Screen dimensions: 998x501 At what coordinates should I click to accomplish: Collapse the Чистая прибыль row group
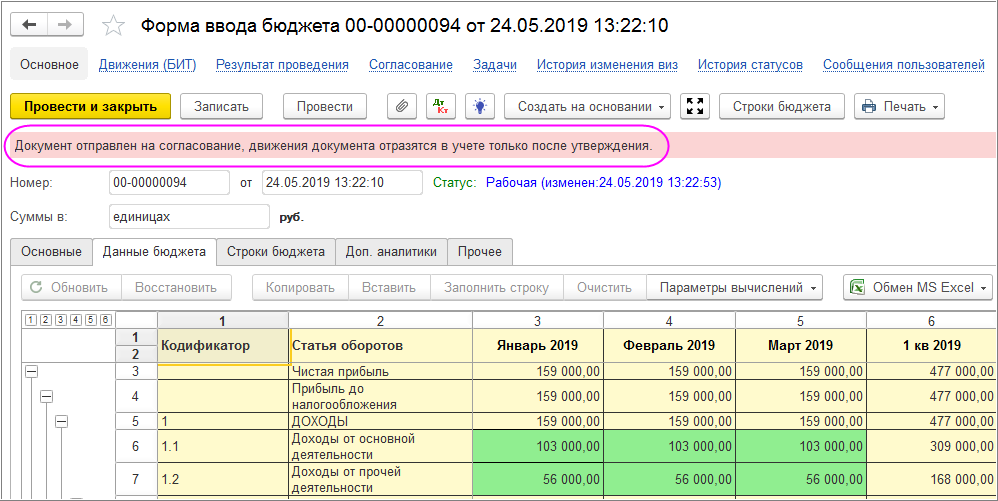tap(30, 372)
